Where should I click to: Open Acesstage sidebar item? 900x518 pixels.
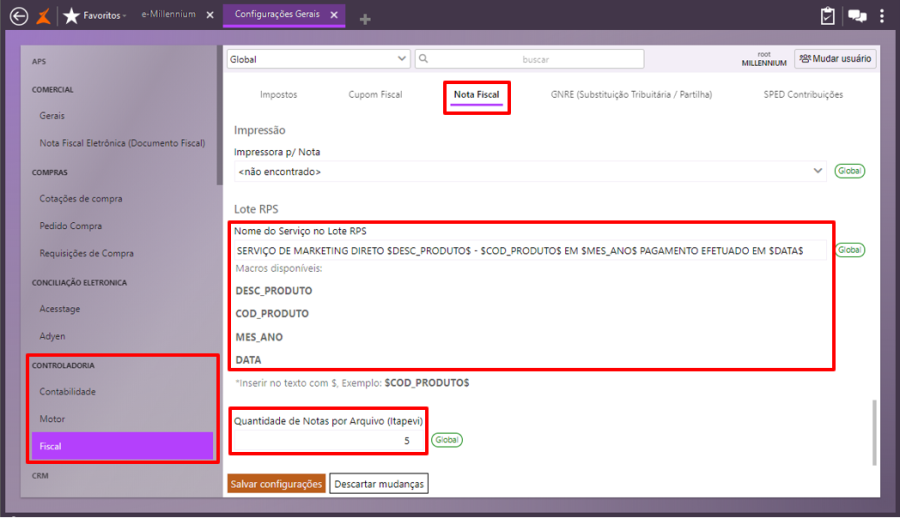(x=60, y=309)
